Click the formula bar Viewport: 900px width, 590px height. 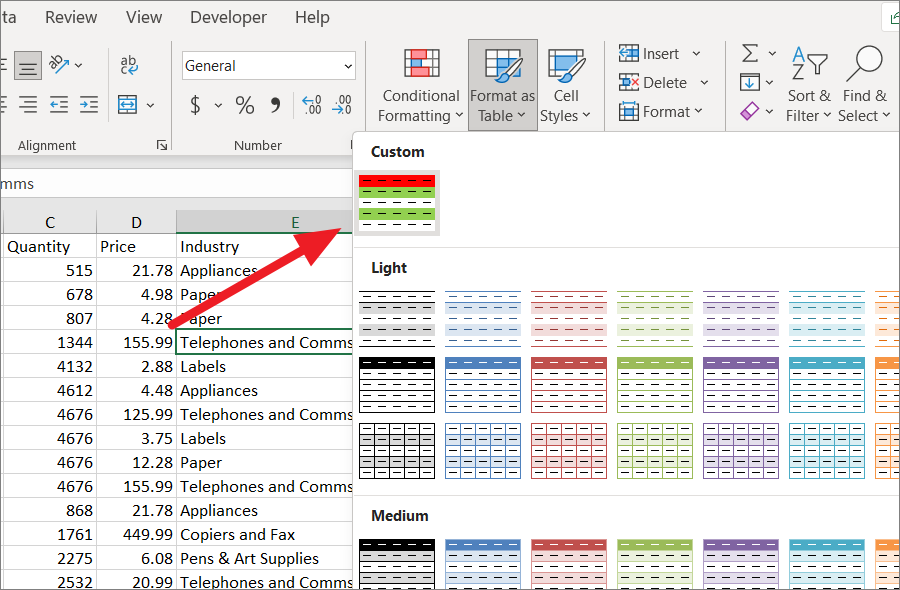(x=177, y=184)
